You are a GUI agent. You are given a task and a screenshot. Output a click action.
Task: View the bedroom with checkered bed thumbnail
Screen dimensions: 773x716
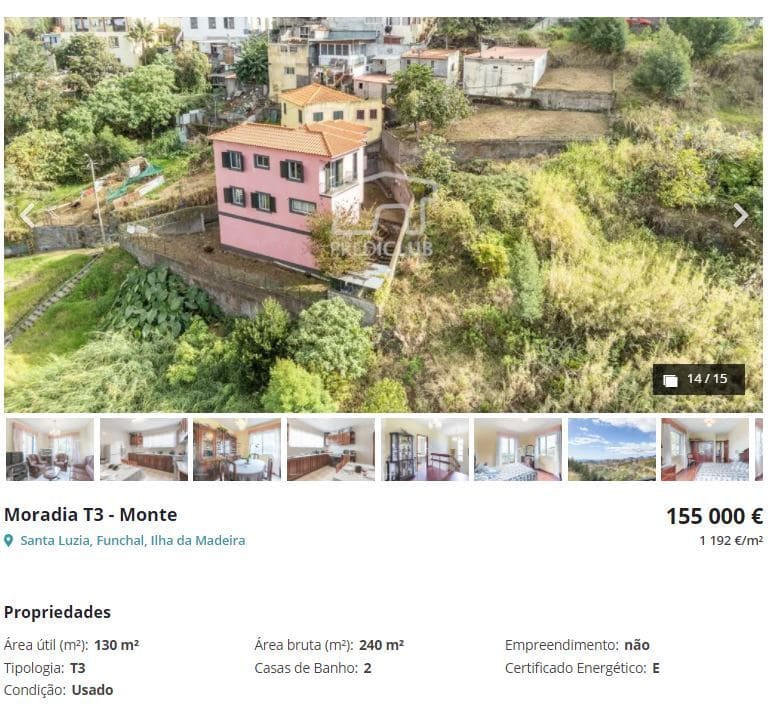pos(705,449)
